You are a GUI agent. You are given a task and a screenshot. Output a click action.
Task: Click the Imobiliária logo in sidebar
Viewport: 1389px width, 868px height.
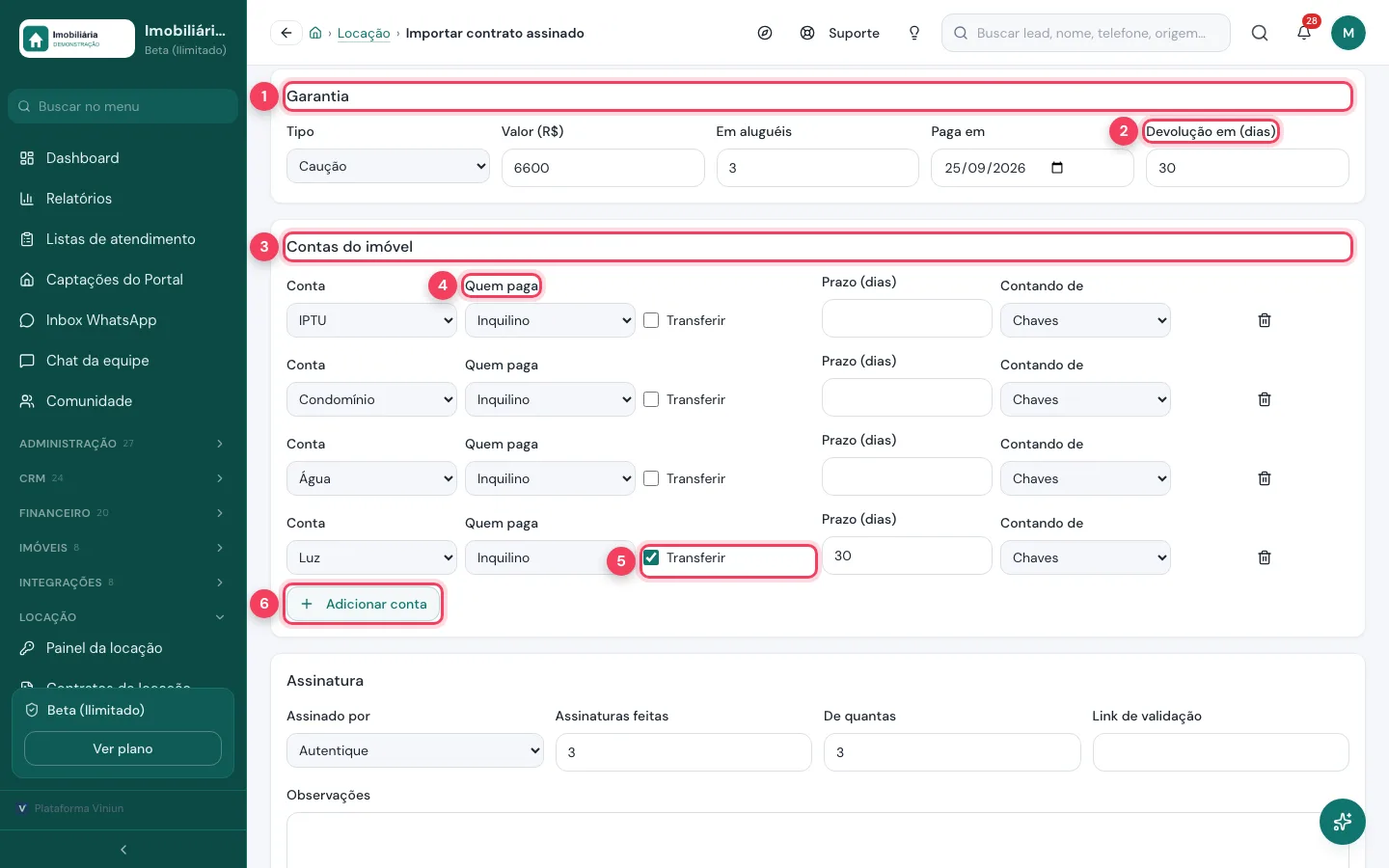coord(77,39)
